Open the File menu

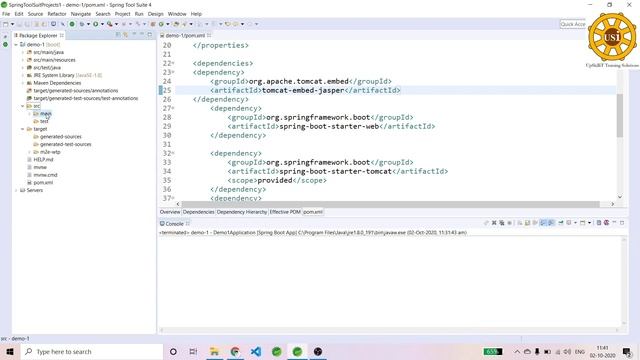coord(6,14)
